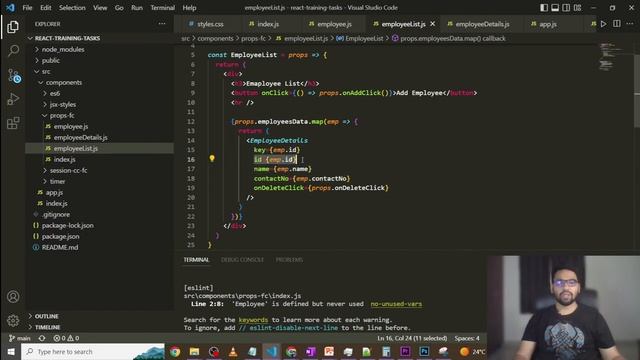Viewport: 640px width, 360px height.
Task: Open the Search view in activity bar
Action: (13, 51)
